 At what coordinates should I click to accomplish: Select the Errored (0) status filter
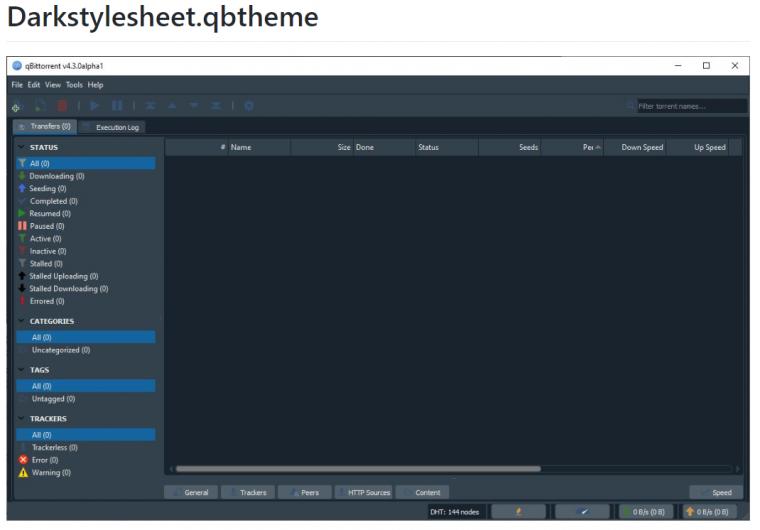click(x=86, y=301)
